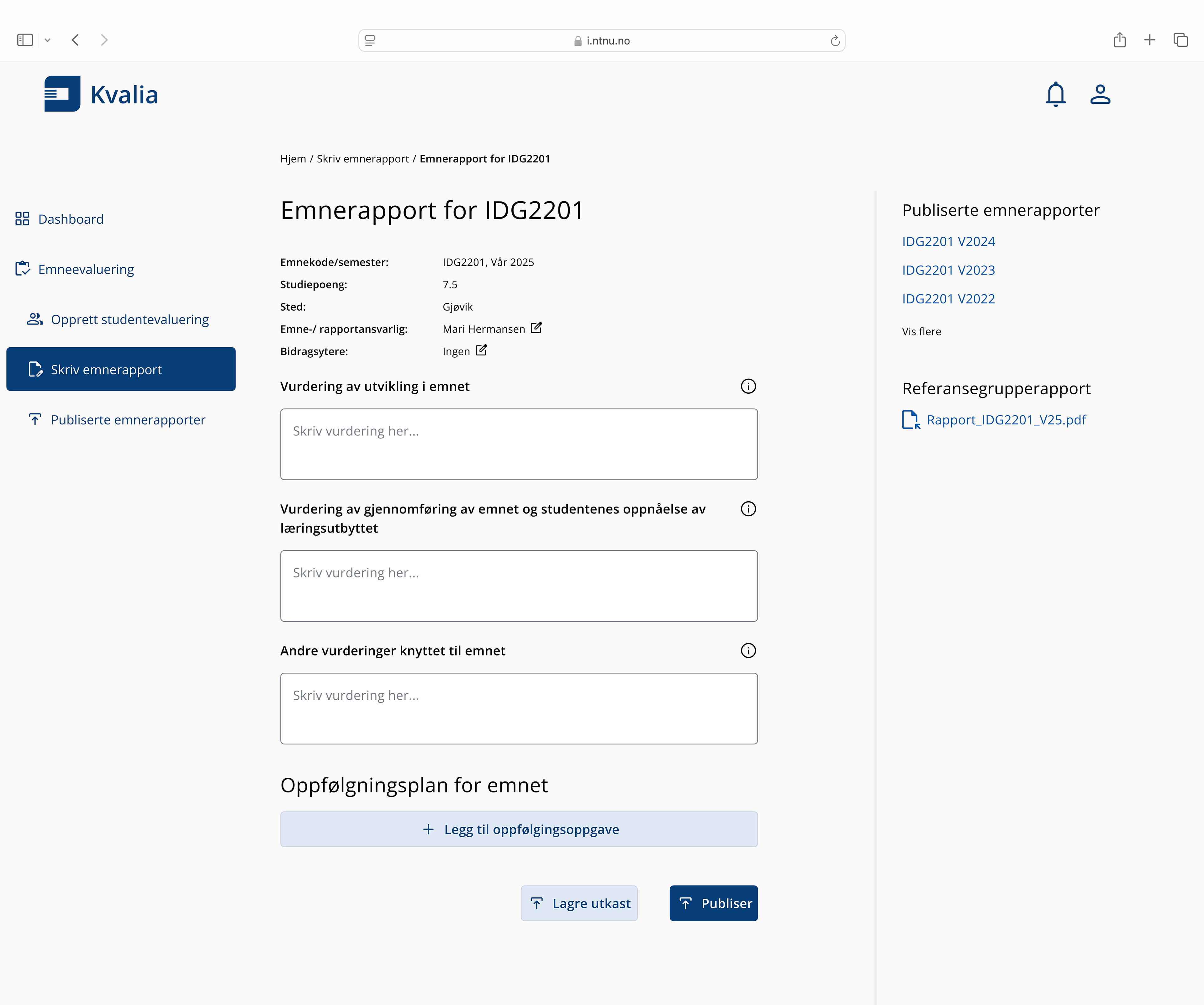Show info for Vurdering av utvikling i emnet

point(748,387)
